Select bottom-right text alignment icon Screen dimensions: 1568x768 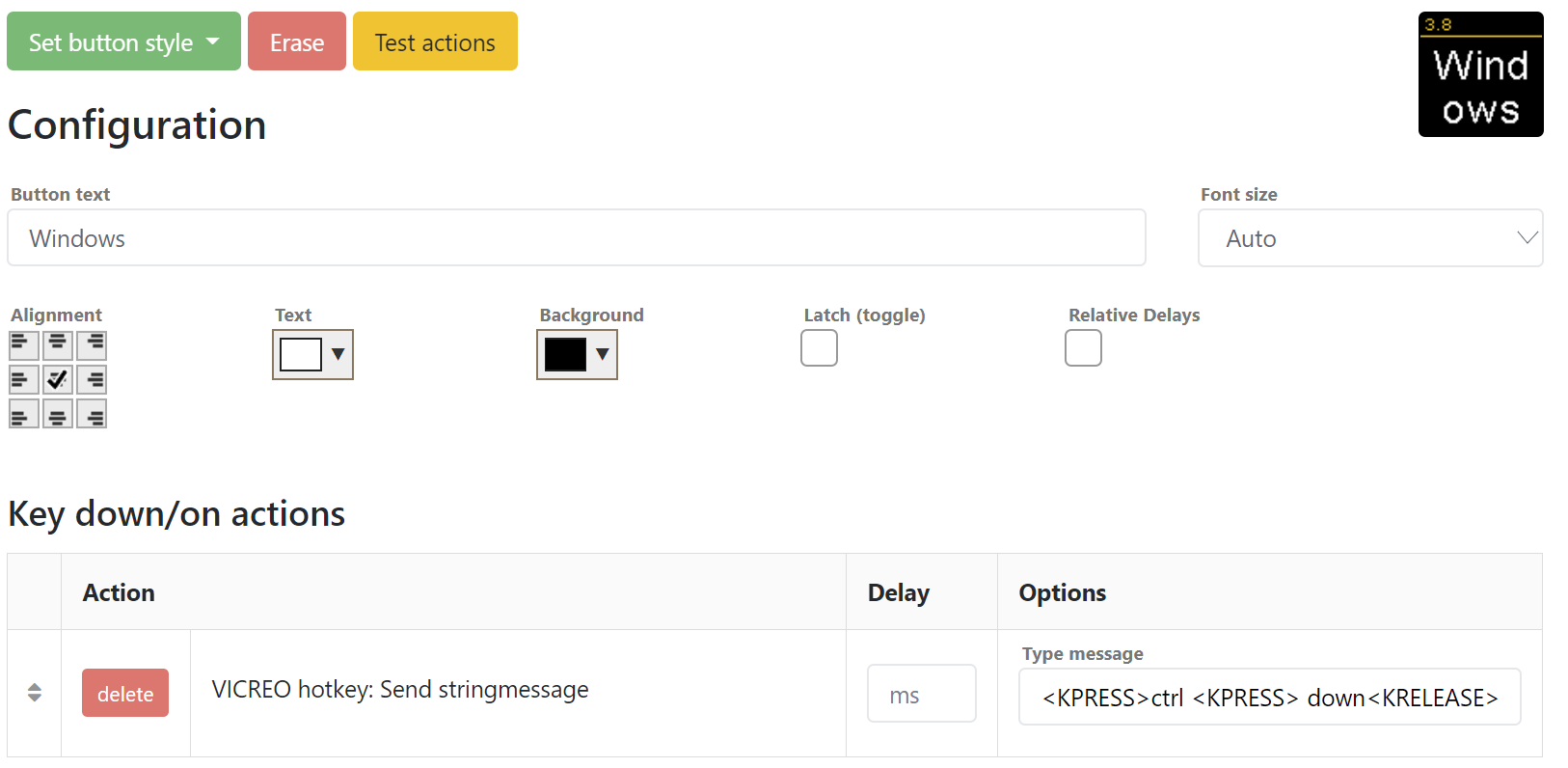92,414
